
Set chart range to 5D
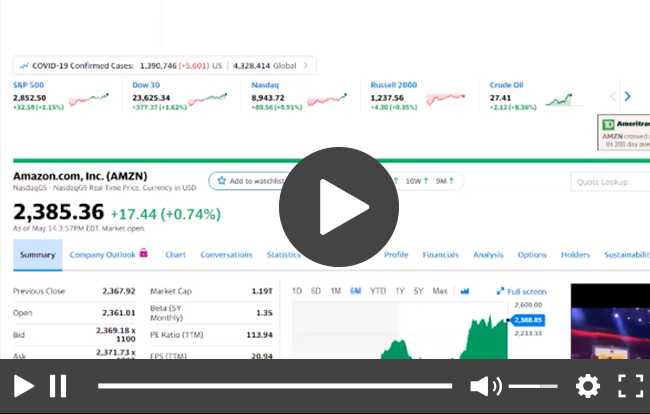(316, 291)
